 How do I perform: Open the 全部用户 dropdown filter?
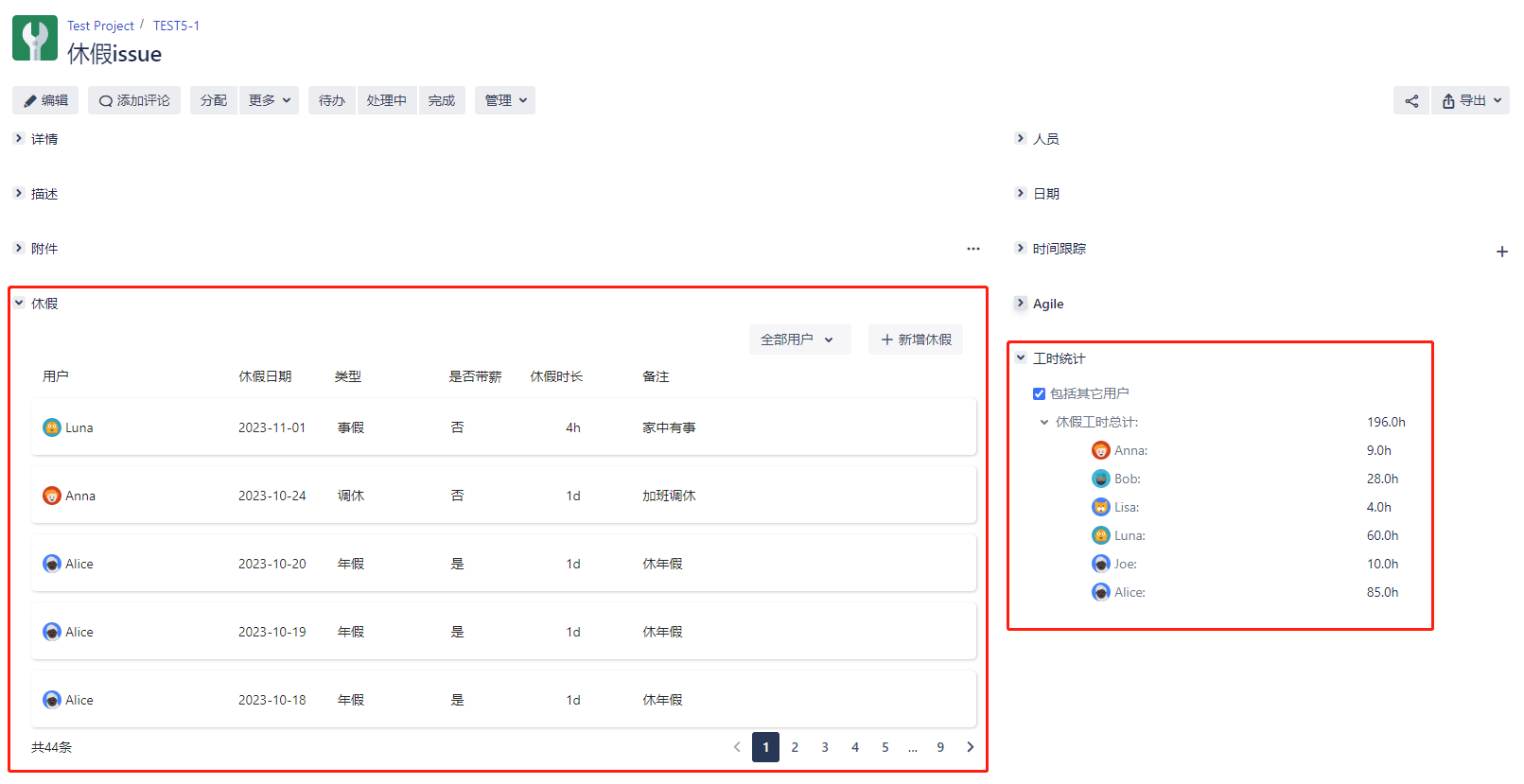[x=798, y=340]
